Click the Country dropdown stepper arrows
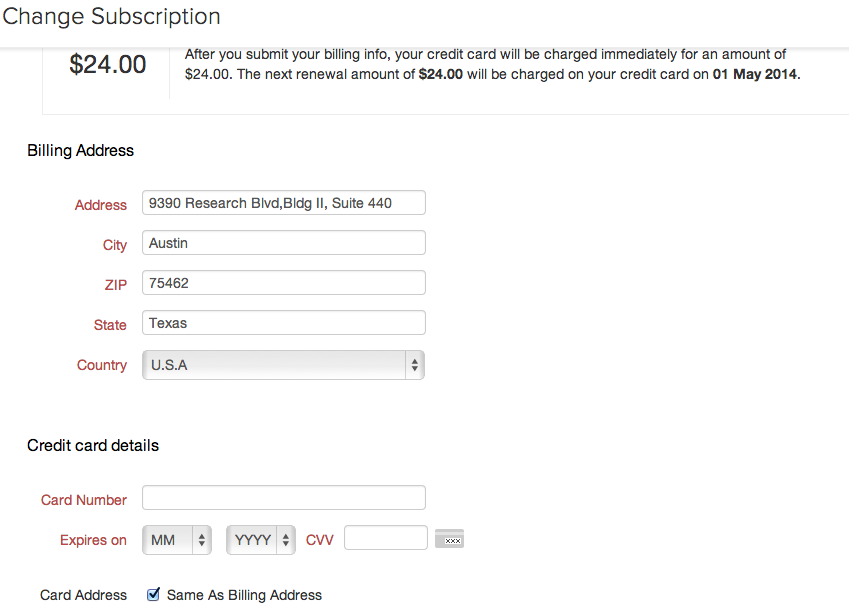The width and height of the screenshot is (849, 606). click(x=415, y=365)
